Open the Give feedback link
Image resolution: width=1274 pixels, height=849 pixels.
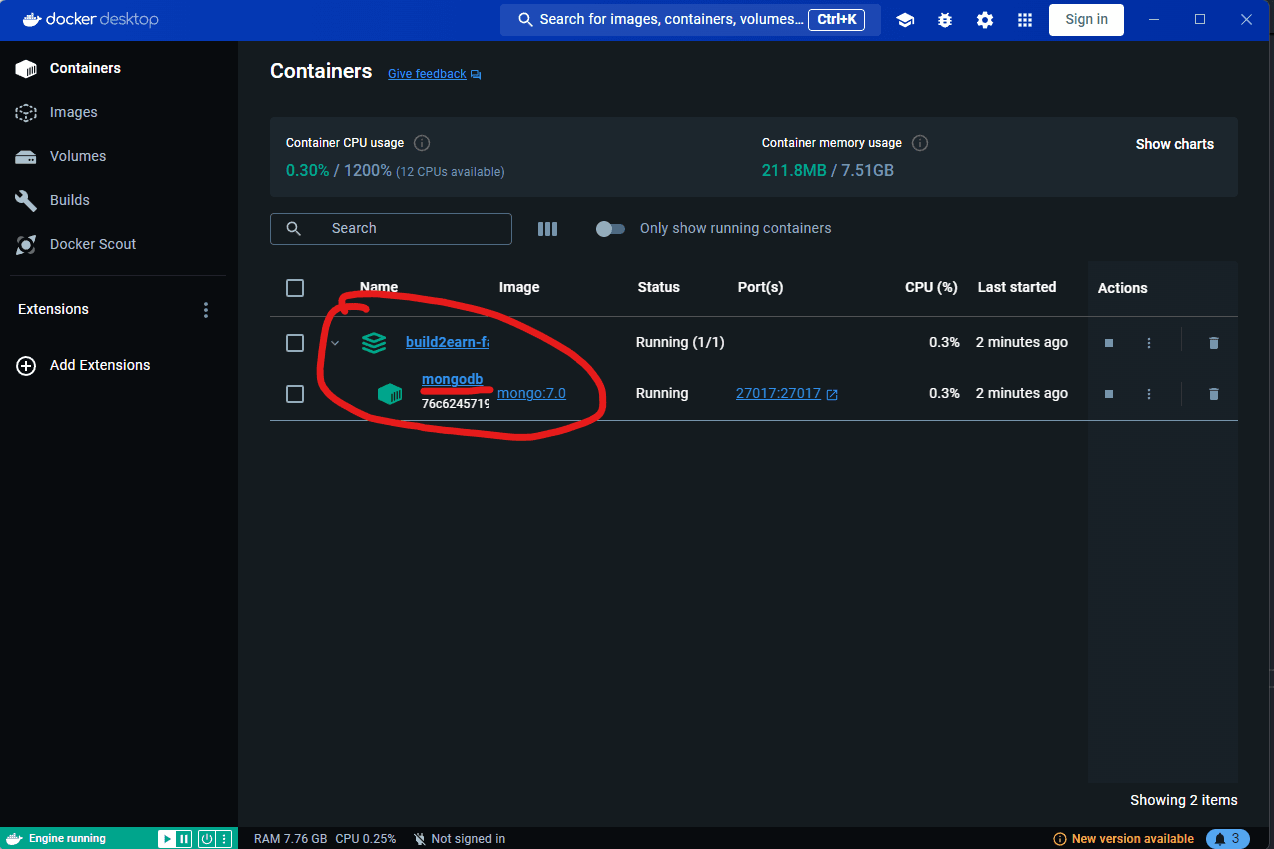(x=426, y=73)
